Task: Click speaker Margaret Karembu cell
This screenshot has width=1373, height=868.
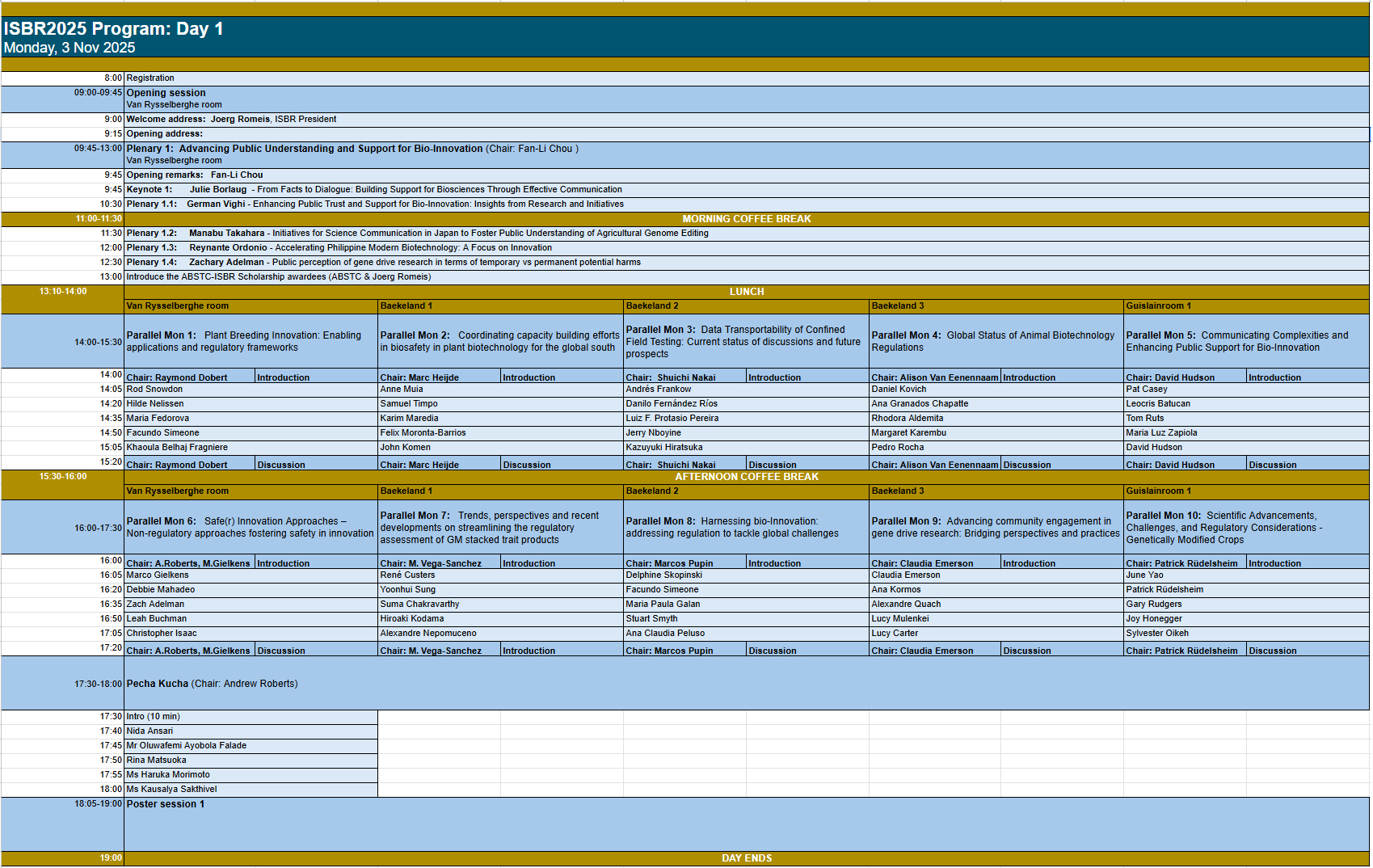Action: 908,433
